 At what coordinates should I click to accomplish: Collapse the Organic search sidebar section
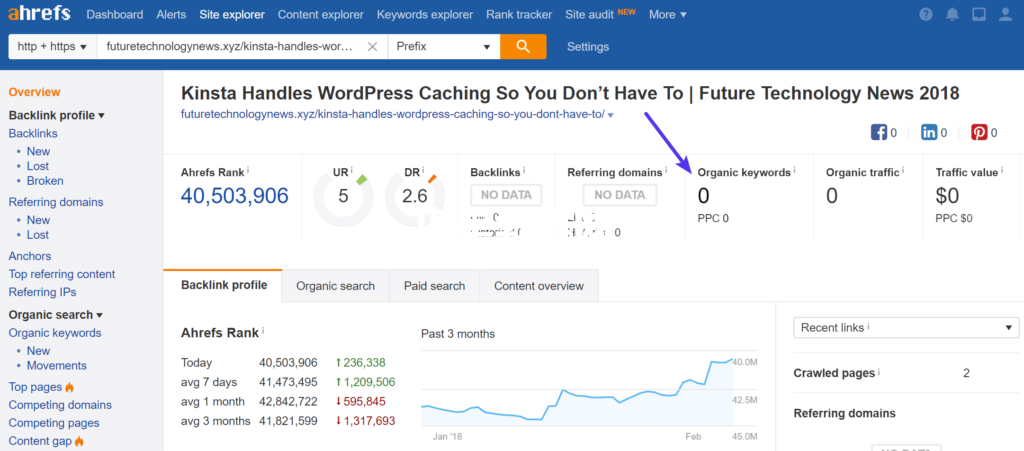click(56, 315)
